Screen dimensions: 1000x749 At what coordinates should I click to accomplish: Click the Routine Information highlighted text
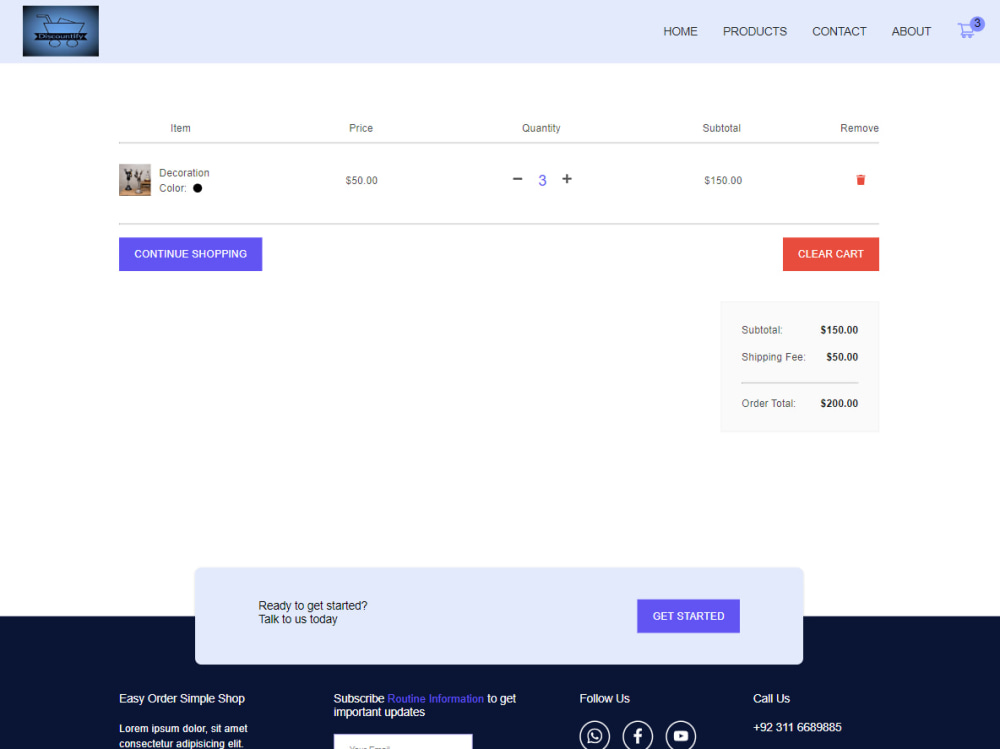(x=436, y=699)
